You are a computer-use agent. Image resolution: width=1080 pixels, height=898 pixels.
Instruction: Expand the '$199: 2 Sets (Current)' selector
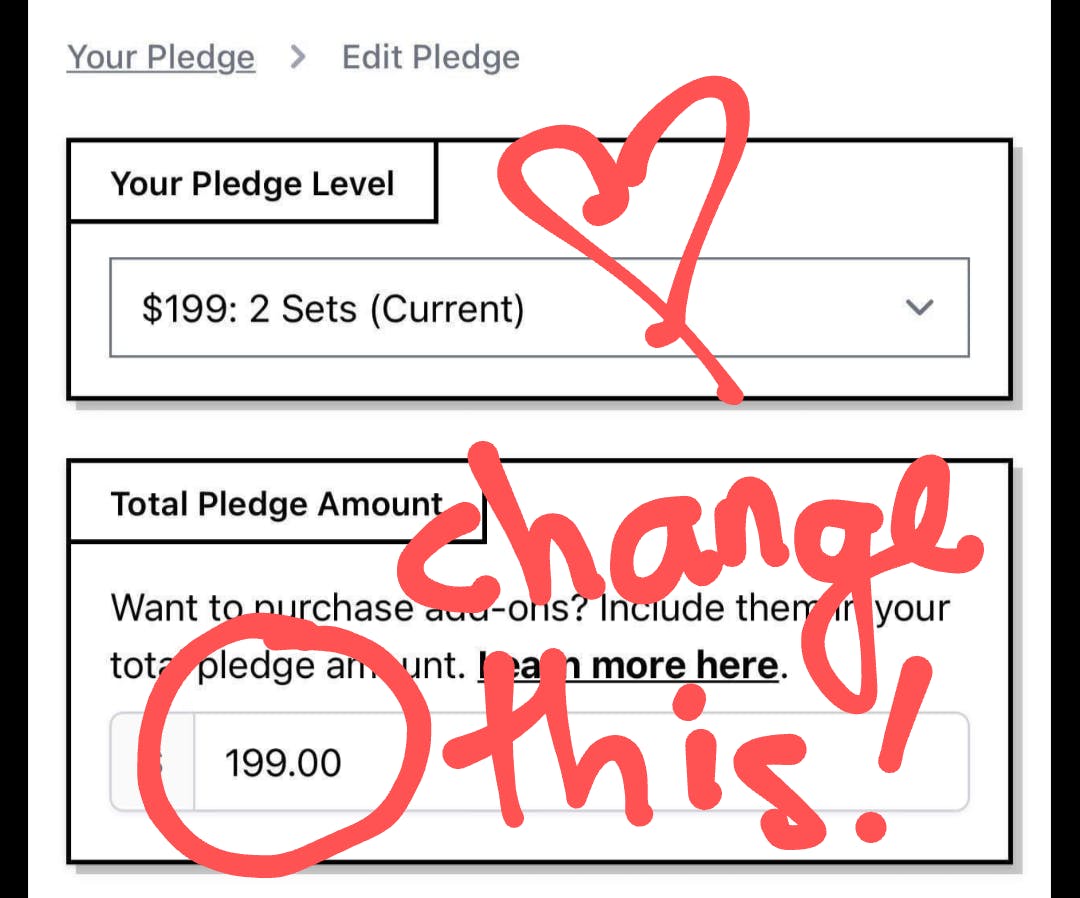540,308
